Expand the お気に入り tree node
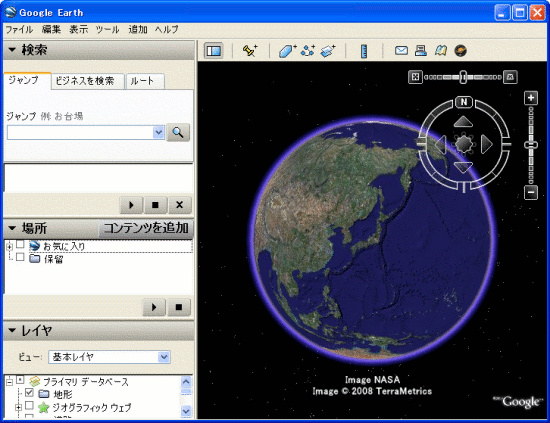This screenshot has height=423, width=550. click(x=9, y=247)
